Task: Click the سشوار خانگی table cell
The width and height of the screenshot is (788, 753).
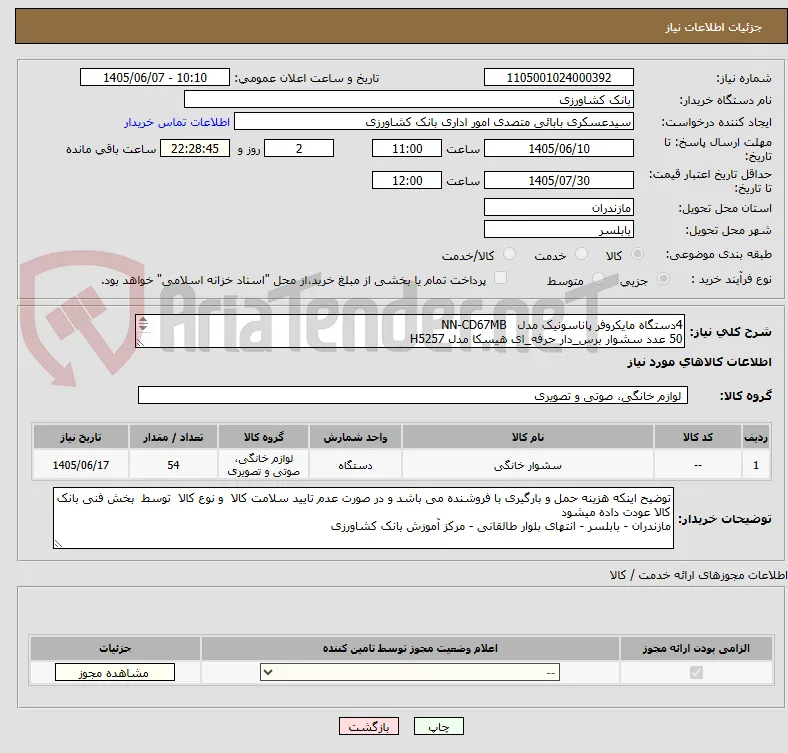Action: (528, 465)
